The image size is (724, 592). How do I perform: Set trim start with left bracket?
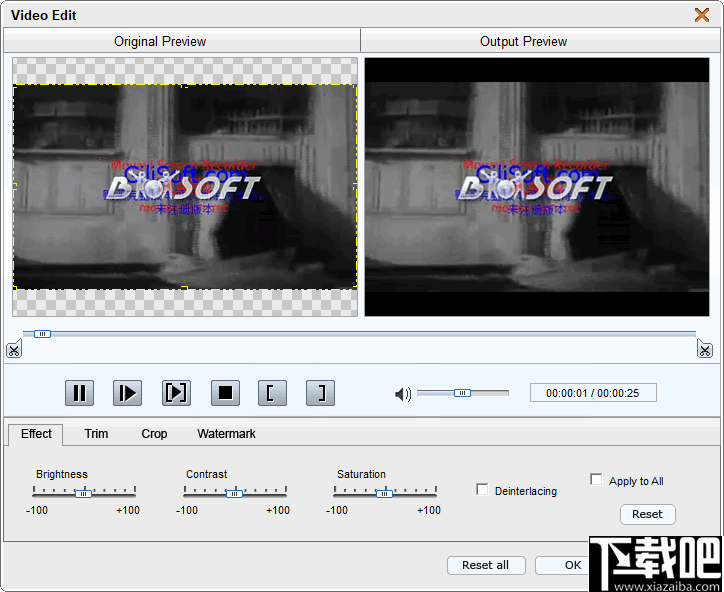(272, 393)
